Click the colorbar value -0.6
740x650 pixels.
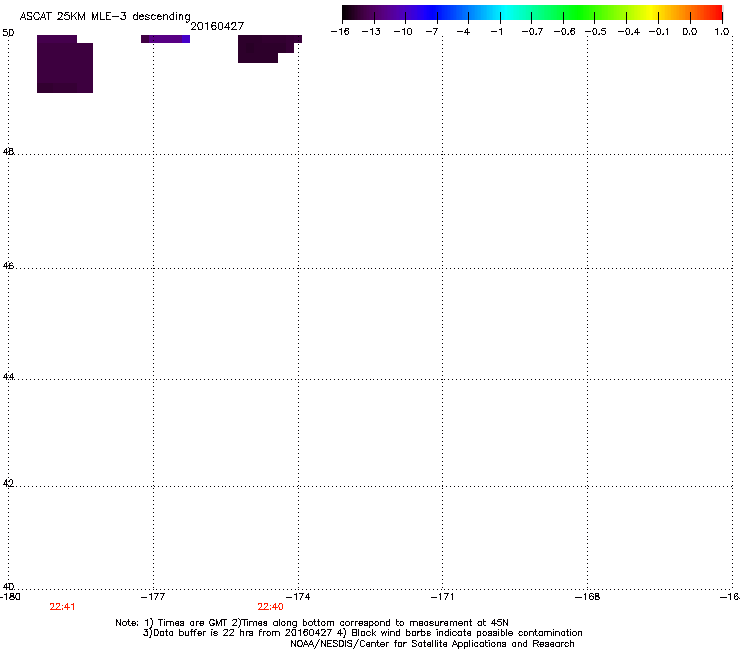click(564, 32)
